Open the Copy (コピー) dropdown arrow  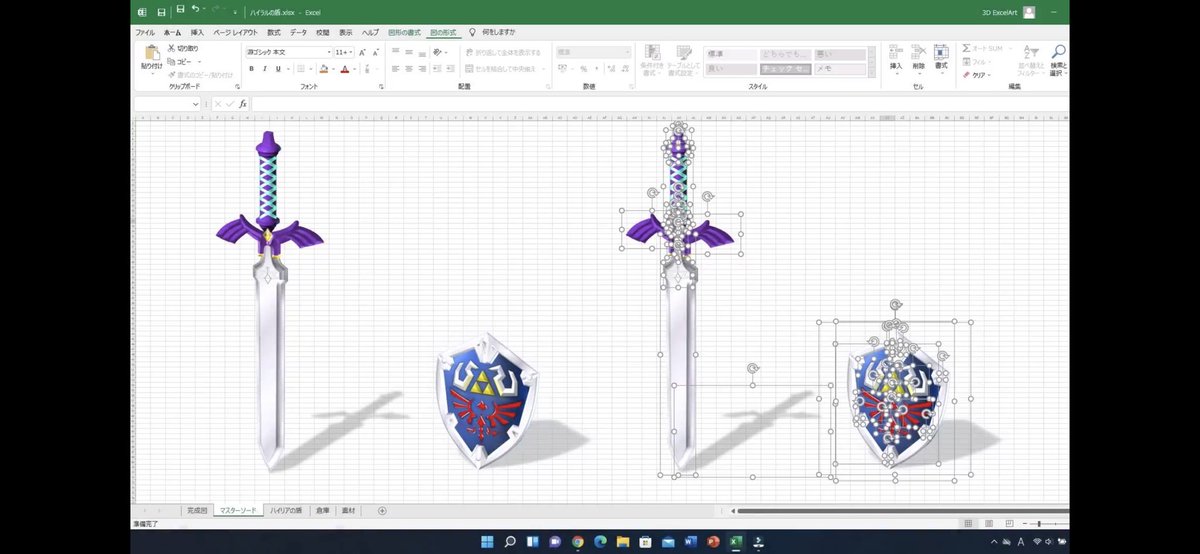pos(199,61)
